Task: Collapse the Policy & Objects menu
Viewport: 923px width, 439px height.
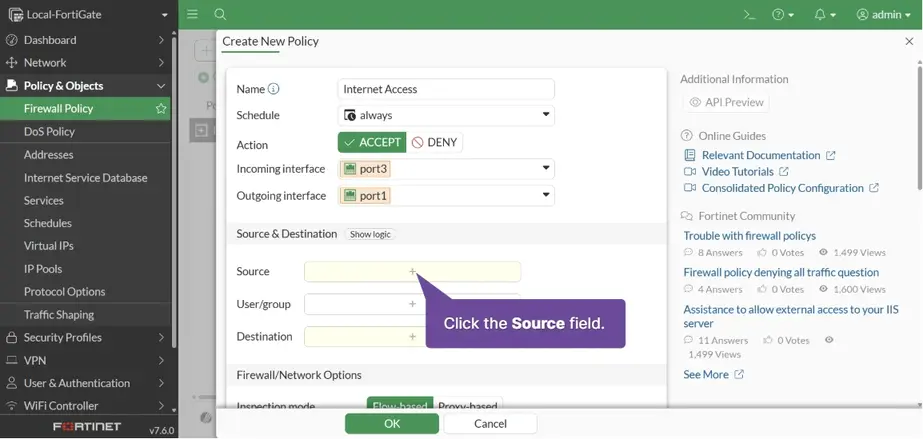Action: click(x=85, y=86)
